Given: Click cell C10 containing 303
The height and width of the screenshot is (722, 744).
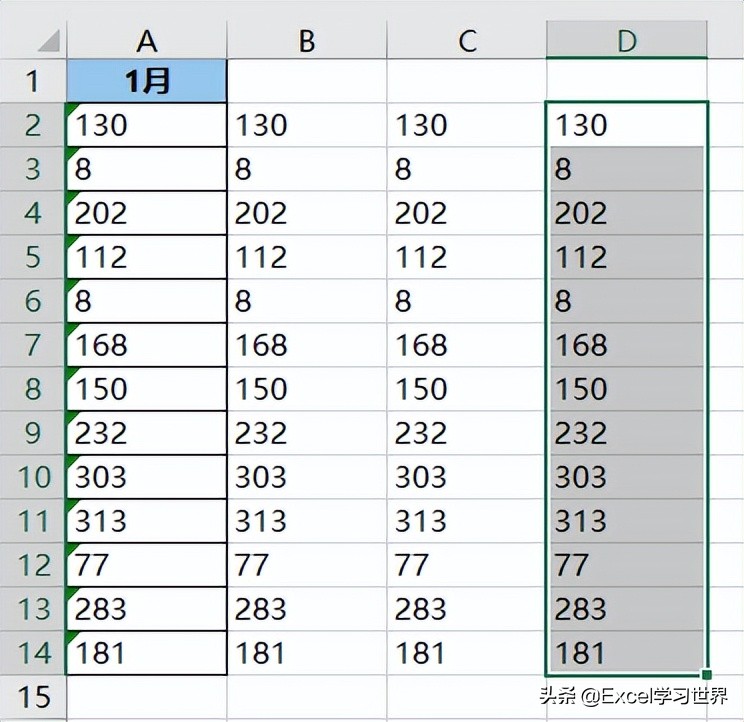Looking at the screenshot, I should (x=467, y=477).
